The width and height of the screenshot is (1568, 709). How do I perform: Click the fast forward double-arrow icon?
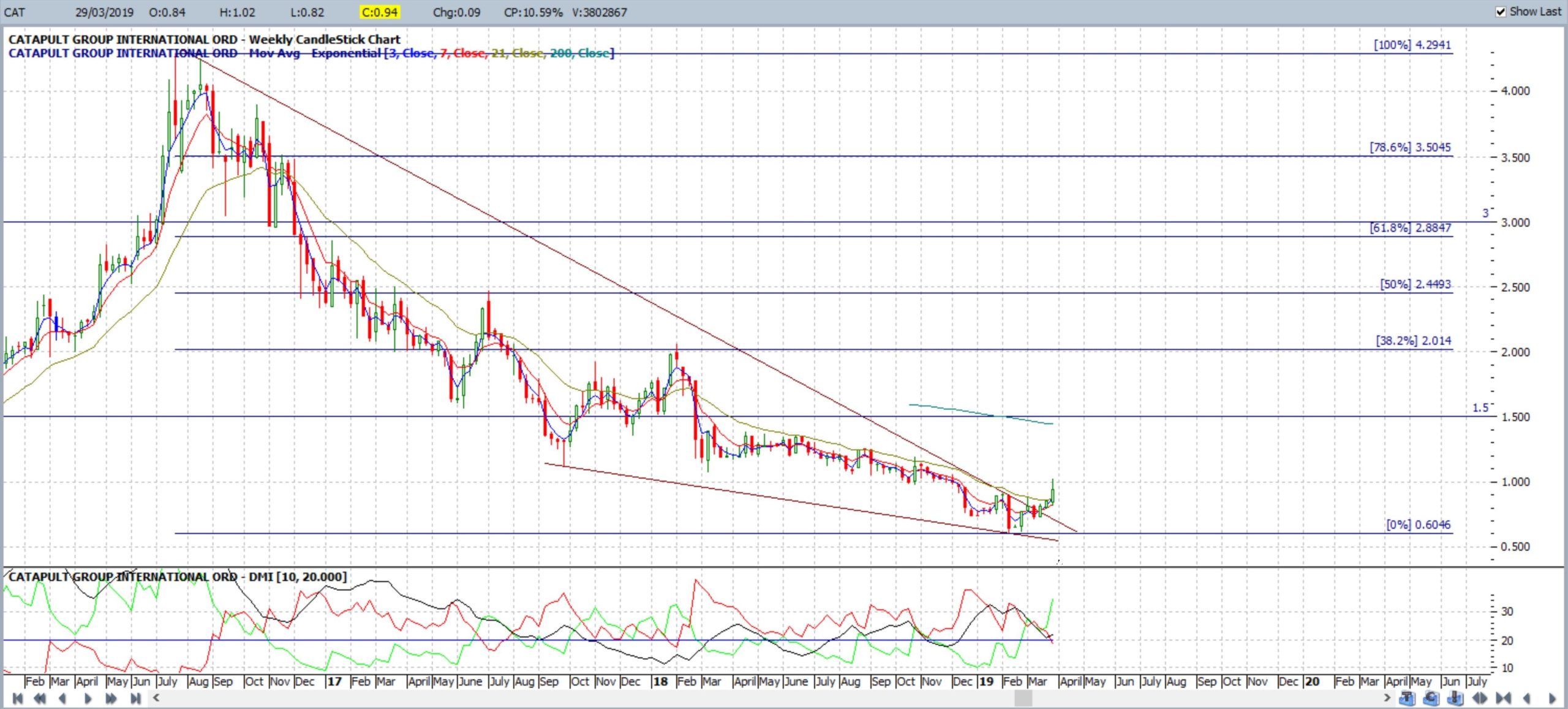(111, 698)
